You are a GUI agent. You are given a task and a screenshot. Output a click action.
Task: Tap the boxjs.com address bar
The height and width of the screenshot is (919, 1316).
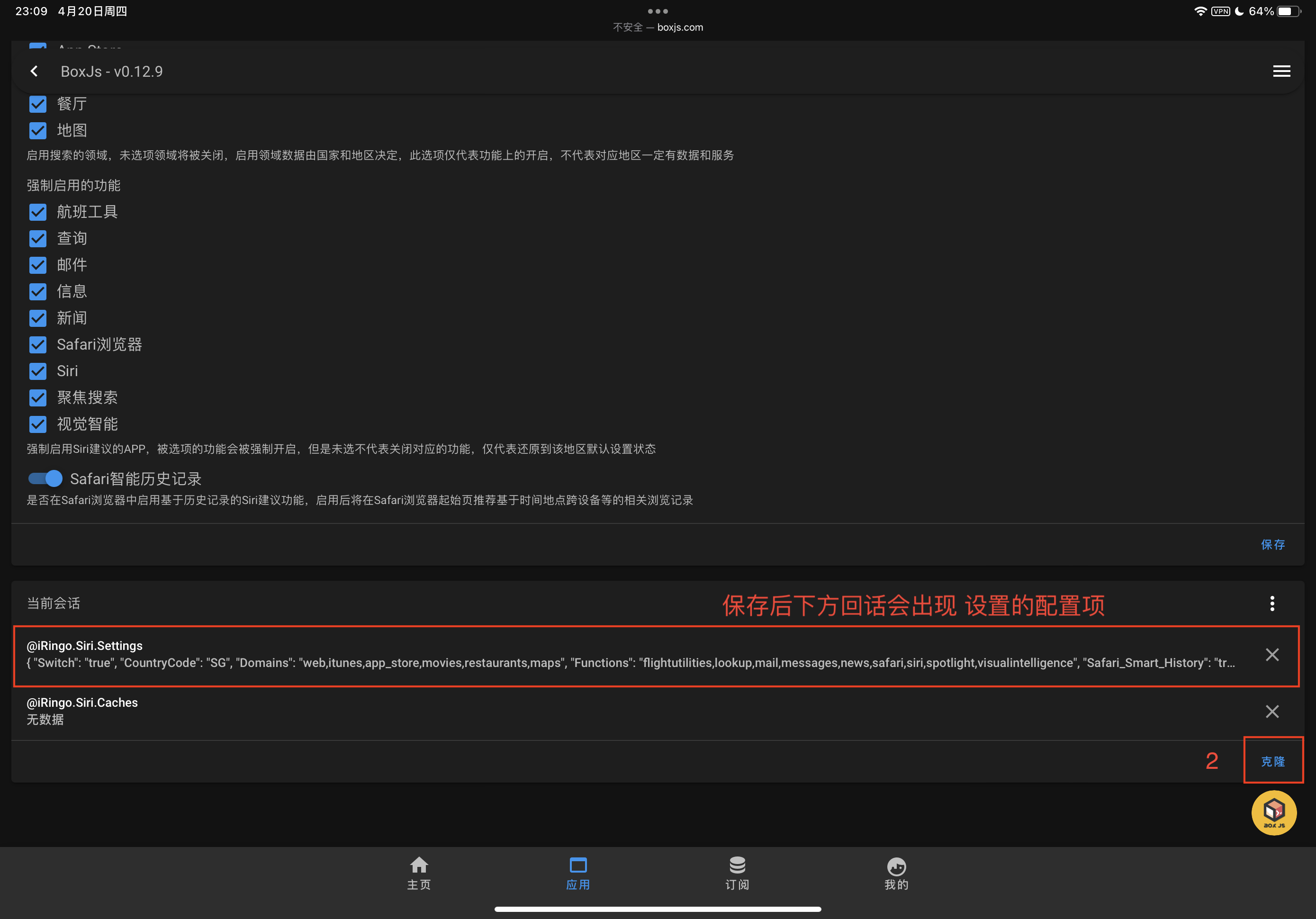click(x=658, y=27)
